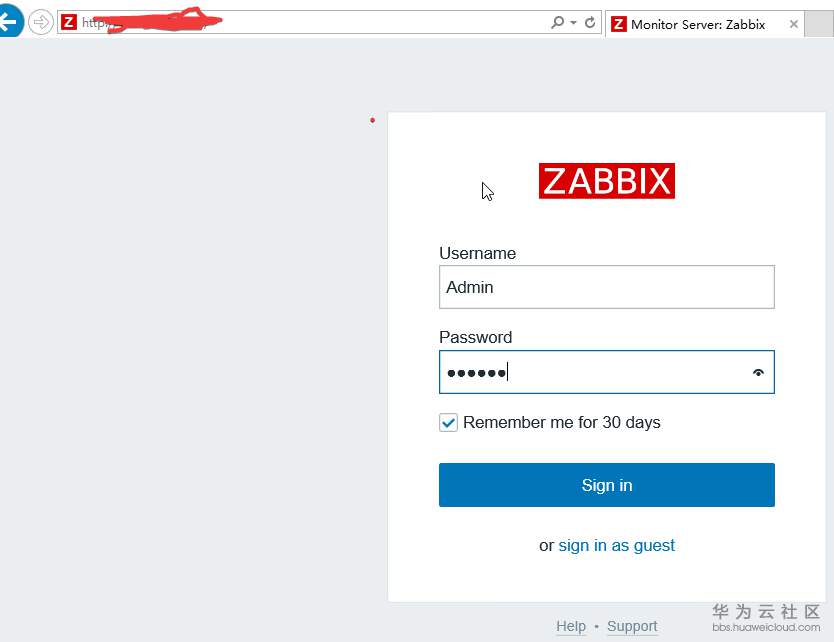Click the browser forward arrow button

point(40,22)
